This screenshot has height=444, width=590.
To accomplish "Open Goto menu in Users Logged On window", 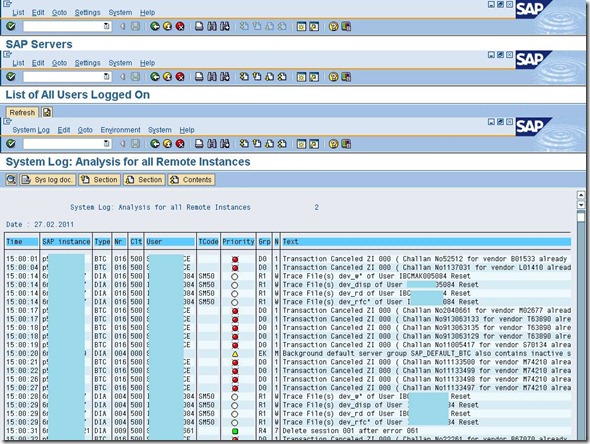I will (x=59, y=63).
